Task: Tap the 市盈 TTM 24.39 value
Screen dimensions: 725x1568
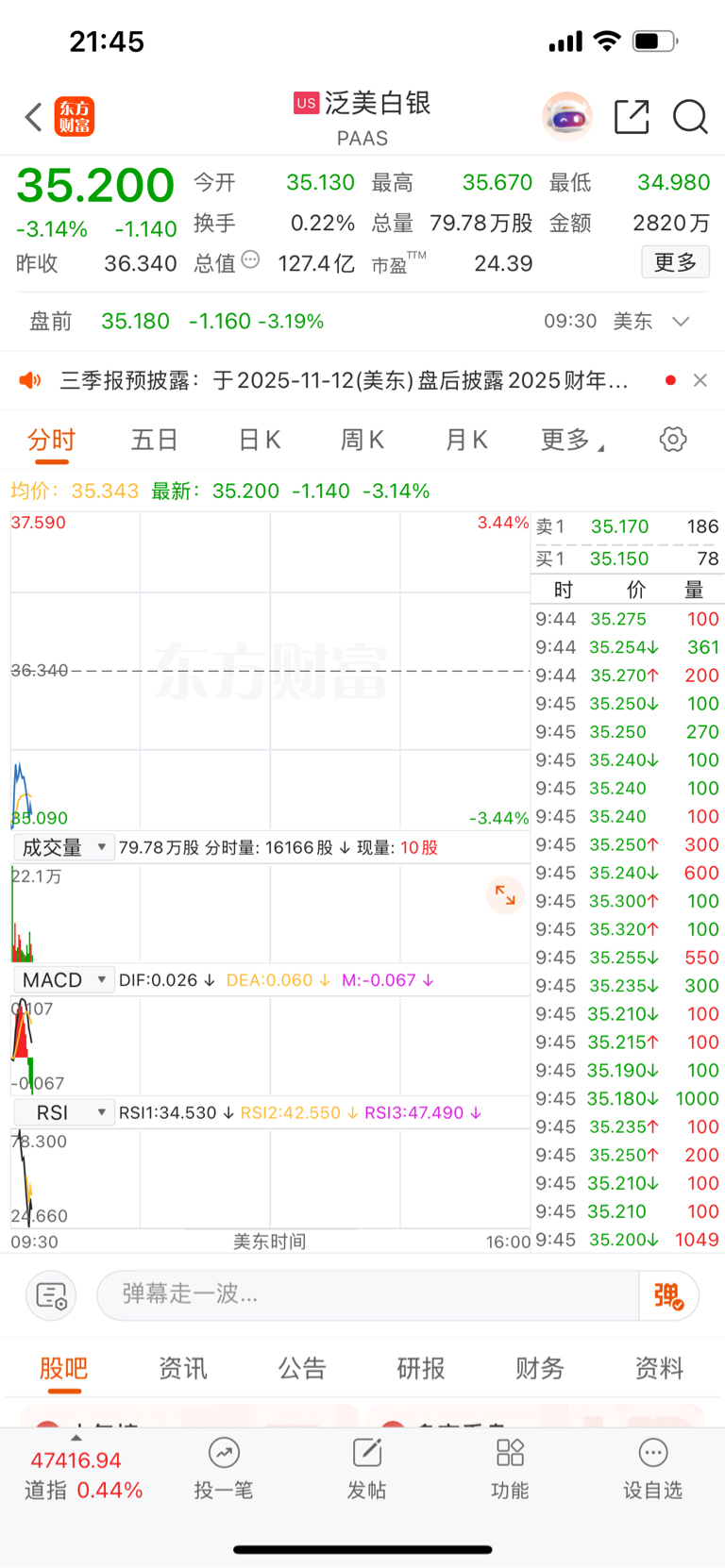Action: pos(503,263)
